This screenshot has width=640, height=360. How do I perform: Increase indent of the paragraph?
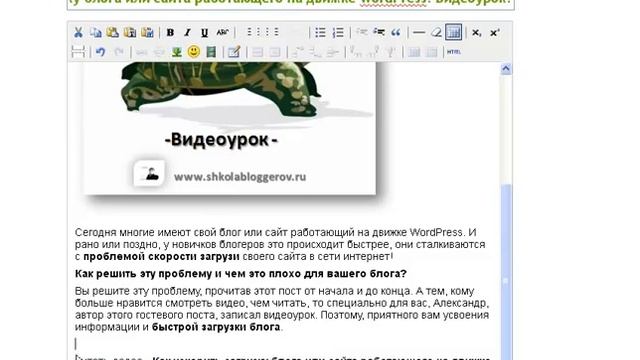click(x=379, y=32)
